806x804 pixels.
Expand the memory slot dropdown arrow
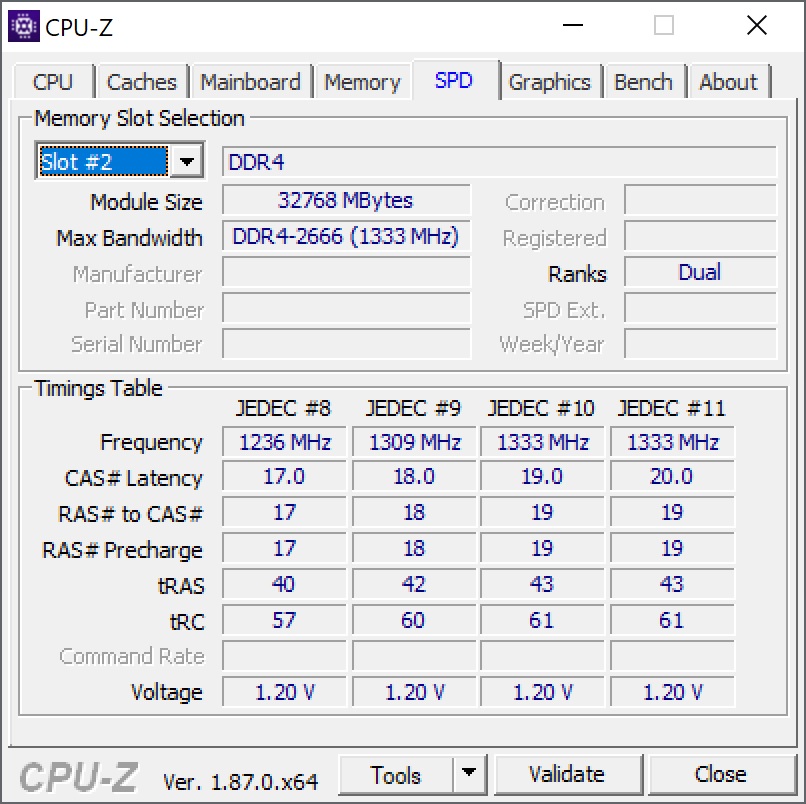pos(187,162)
